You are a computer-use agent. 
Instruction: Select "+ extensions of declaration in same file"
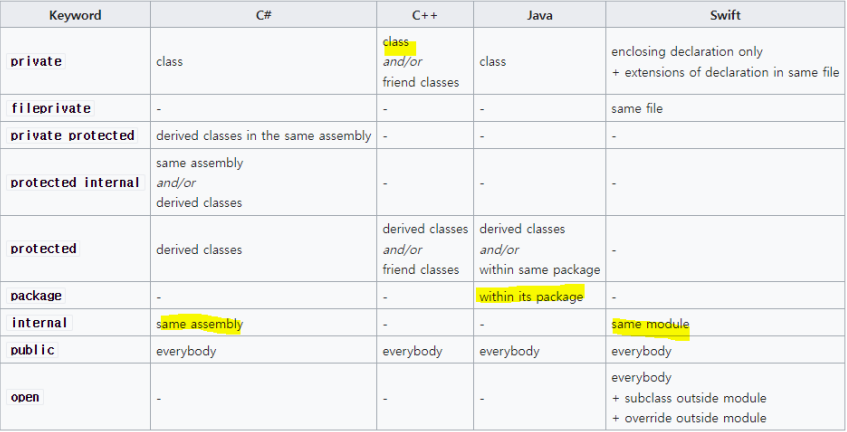[x=725, y=72]
